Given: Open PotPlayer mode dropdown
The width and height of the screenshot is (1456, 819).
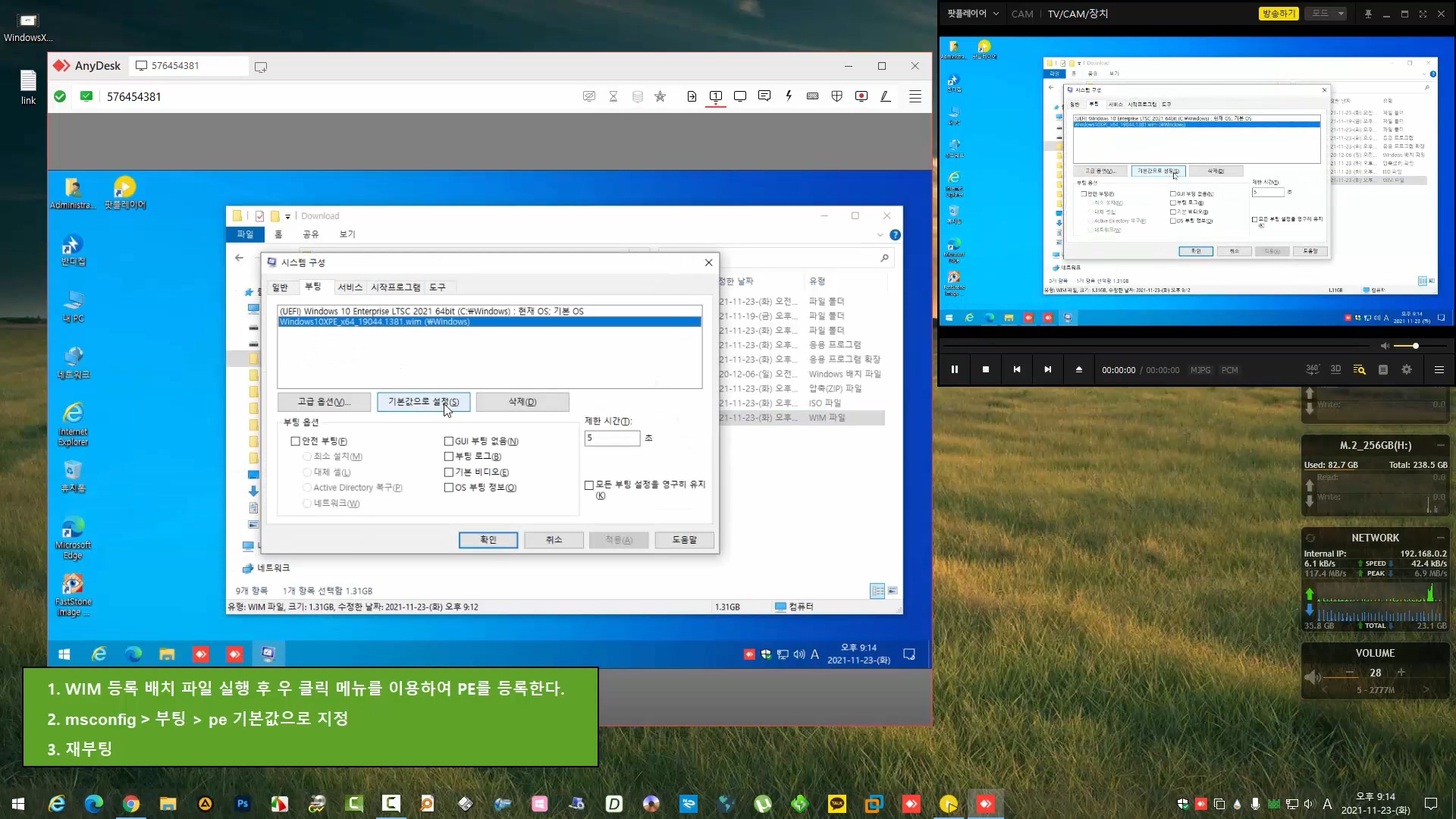Looking at the screenshot, I should [x=1327, y=14].
